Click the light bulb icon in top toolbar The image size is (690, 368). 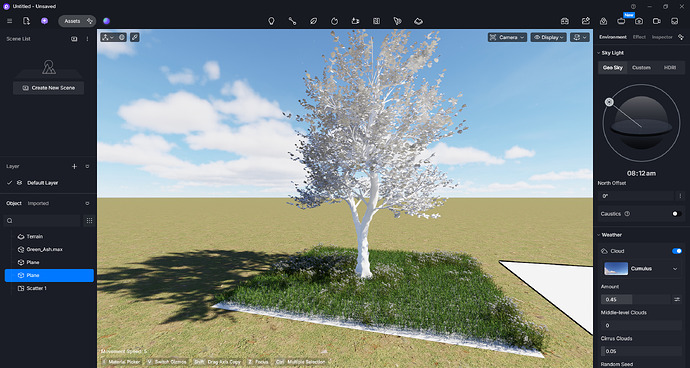coord(271,21)
